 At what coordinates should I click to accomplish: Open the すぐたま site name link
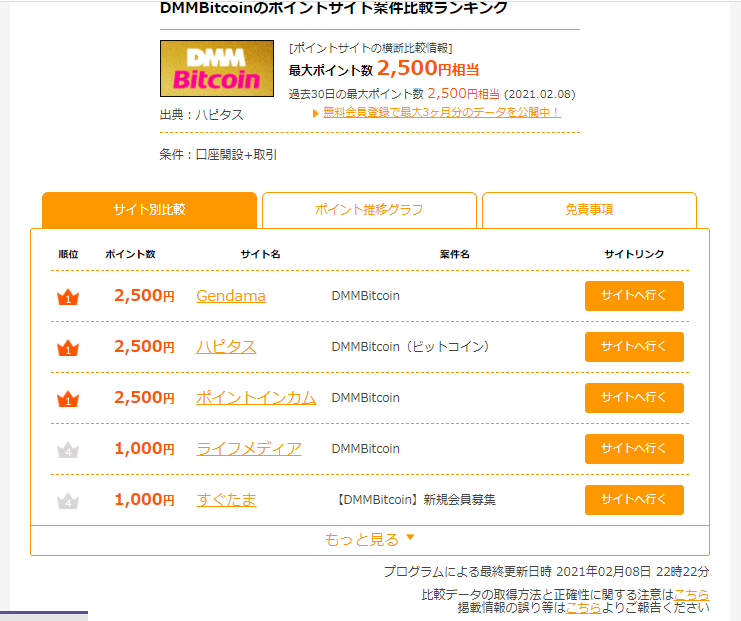pos(226,500)
